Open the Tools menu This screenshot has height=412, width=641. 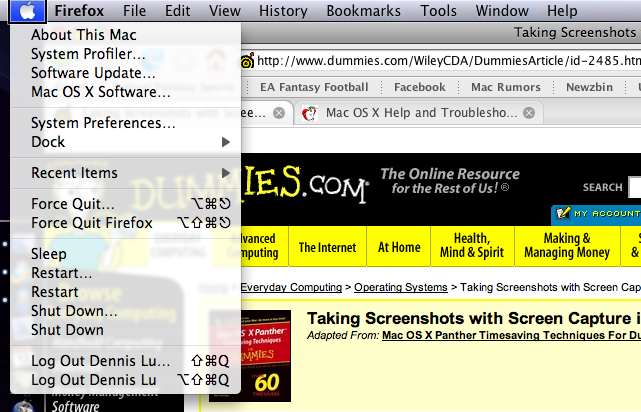(438, 11)
